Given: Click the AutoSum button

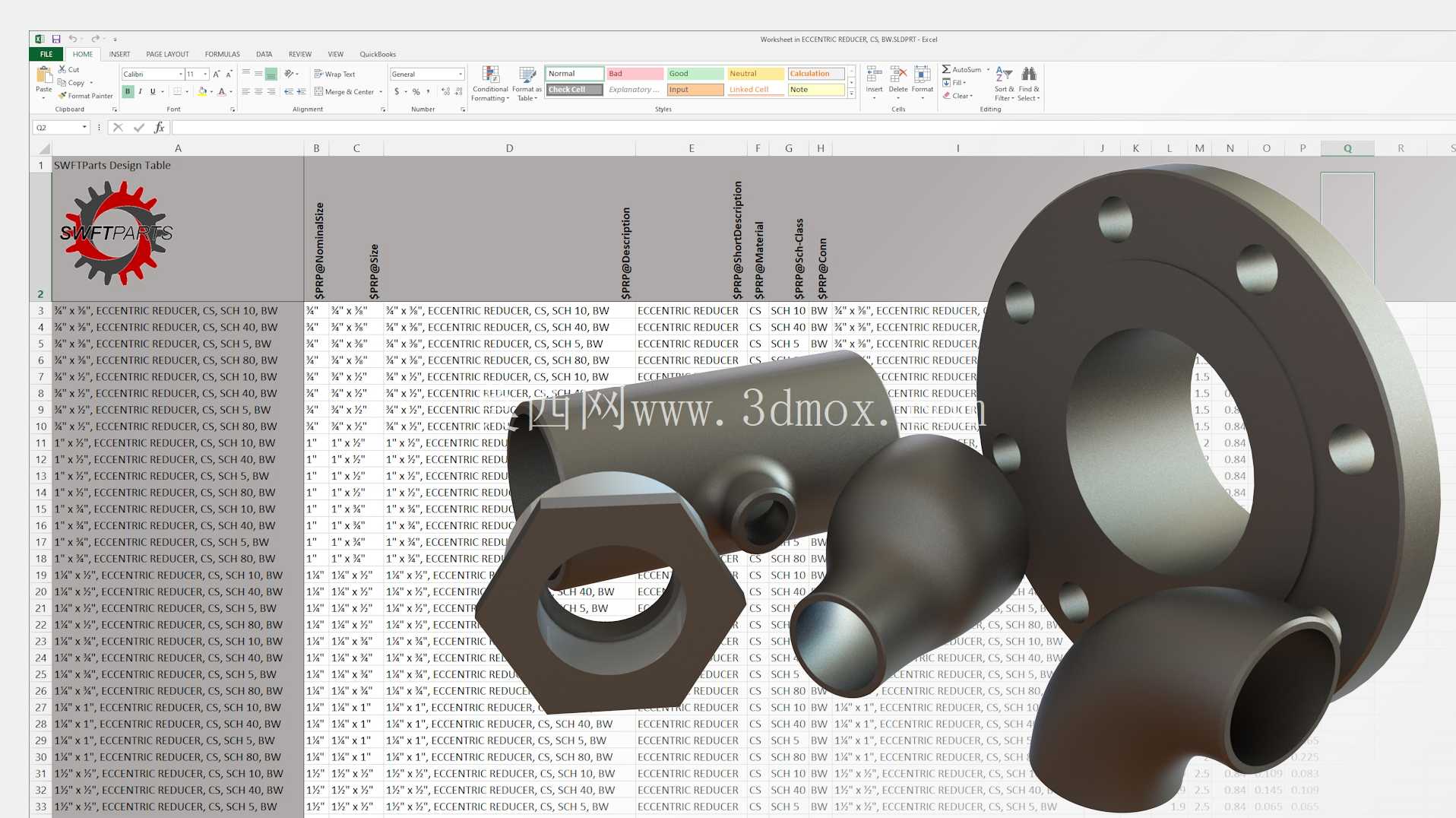Looking at the screenshot, I should (961, 69).
